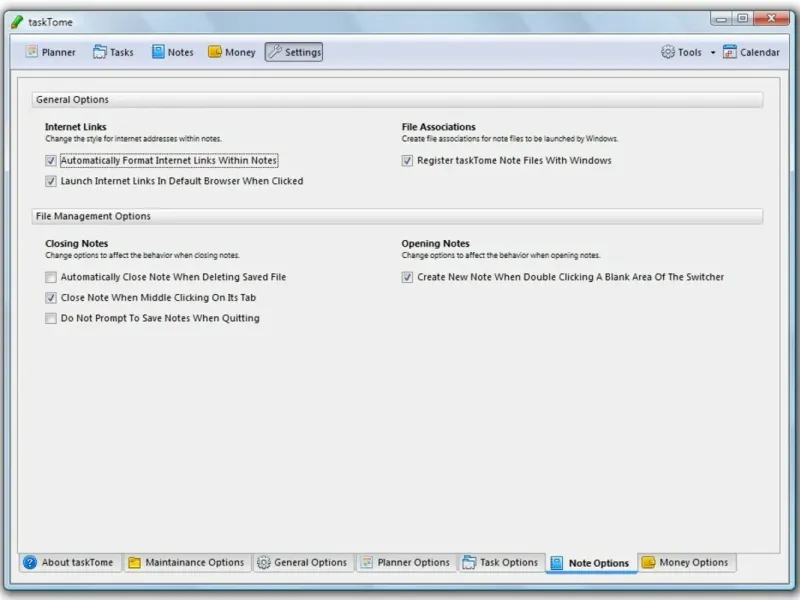
Task: Click the Note Options book icon
Action: [x=557, y=563]
